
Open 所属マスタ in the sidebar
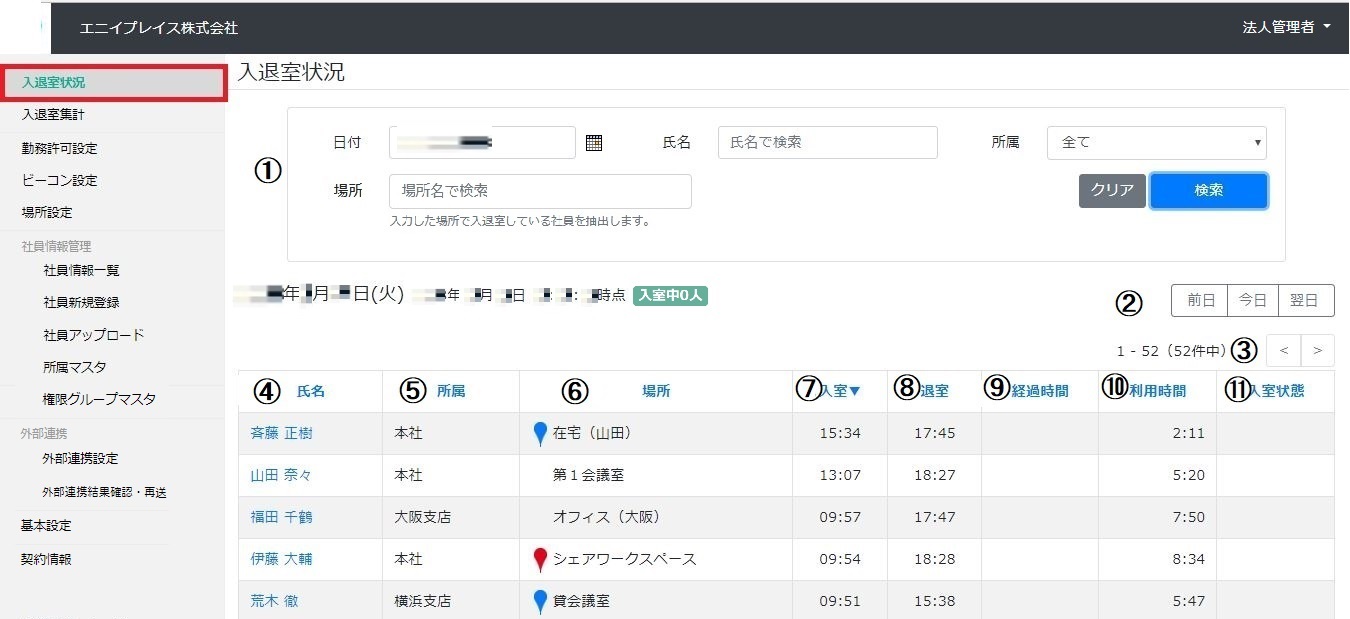point(75,367)
